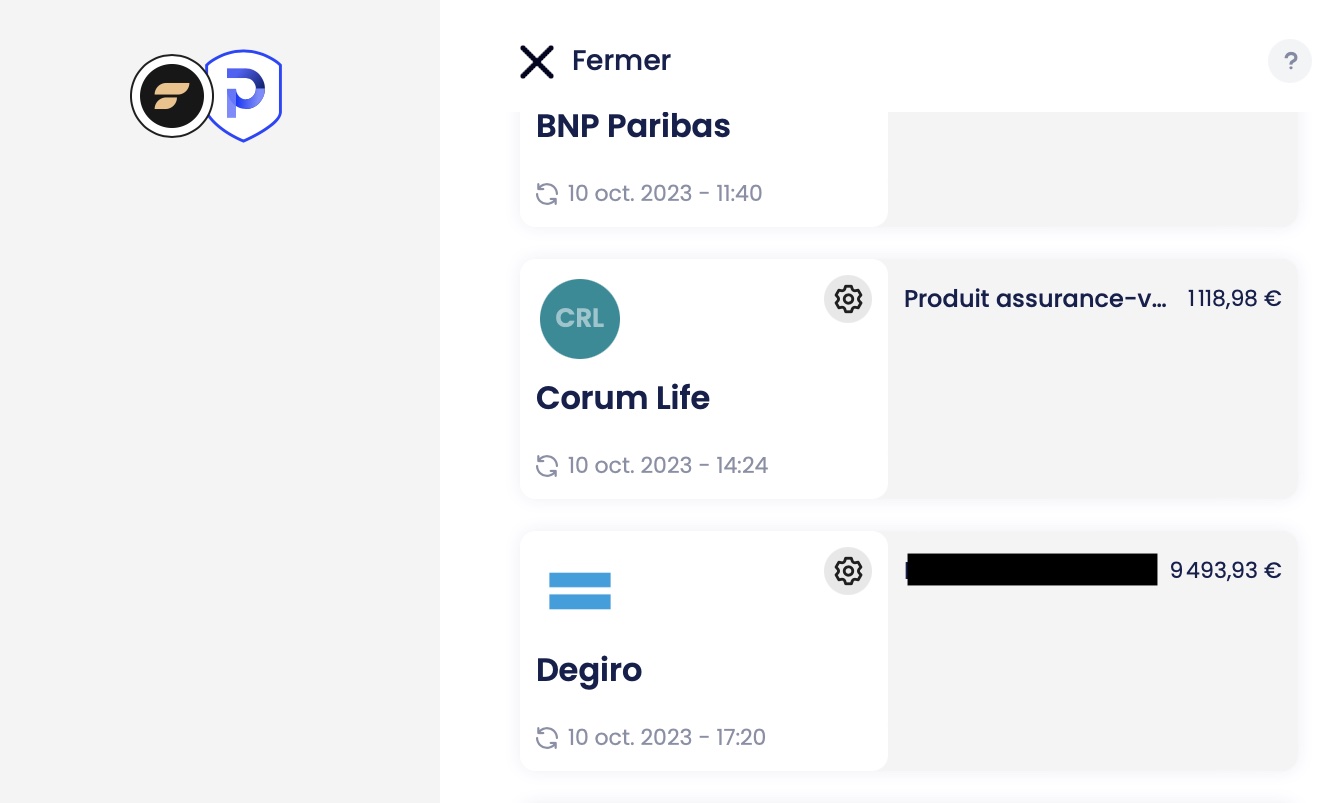The image size is (1330, 803).
Task: Open the BNP Paribas card title
Action: click(633, 126)
